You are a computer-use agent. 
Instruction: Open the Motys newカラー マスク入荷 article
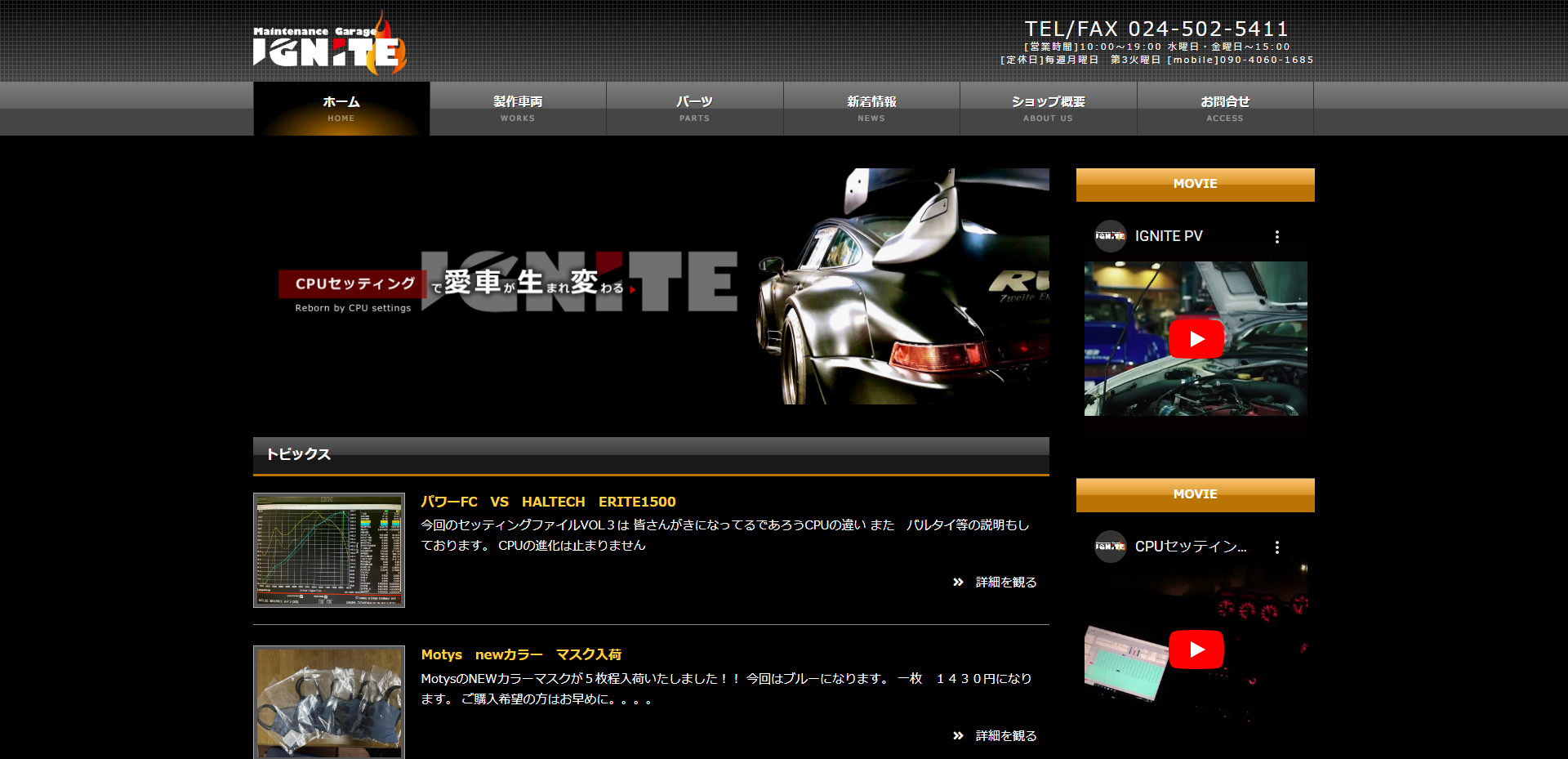(x=521, y=654)
